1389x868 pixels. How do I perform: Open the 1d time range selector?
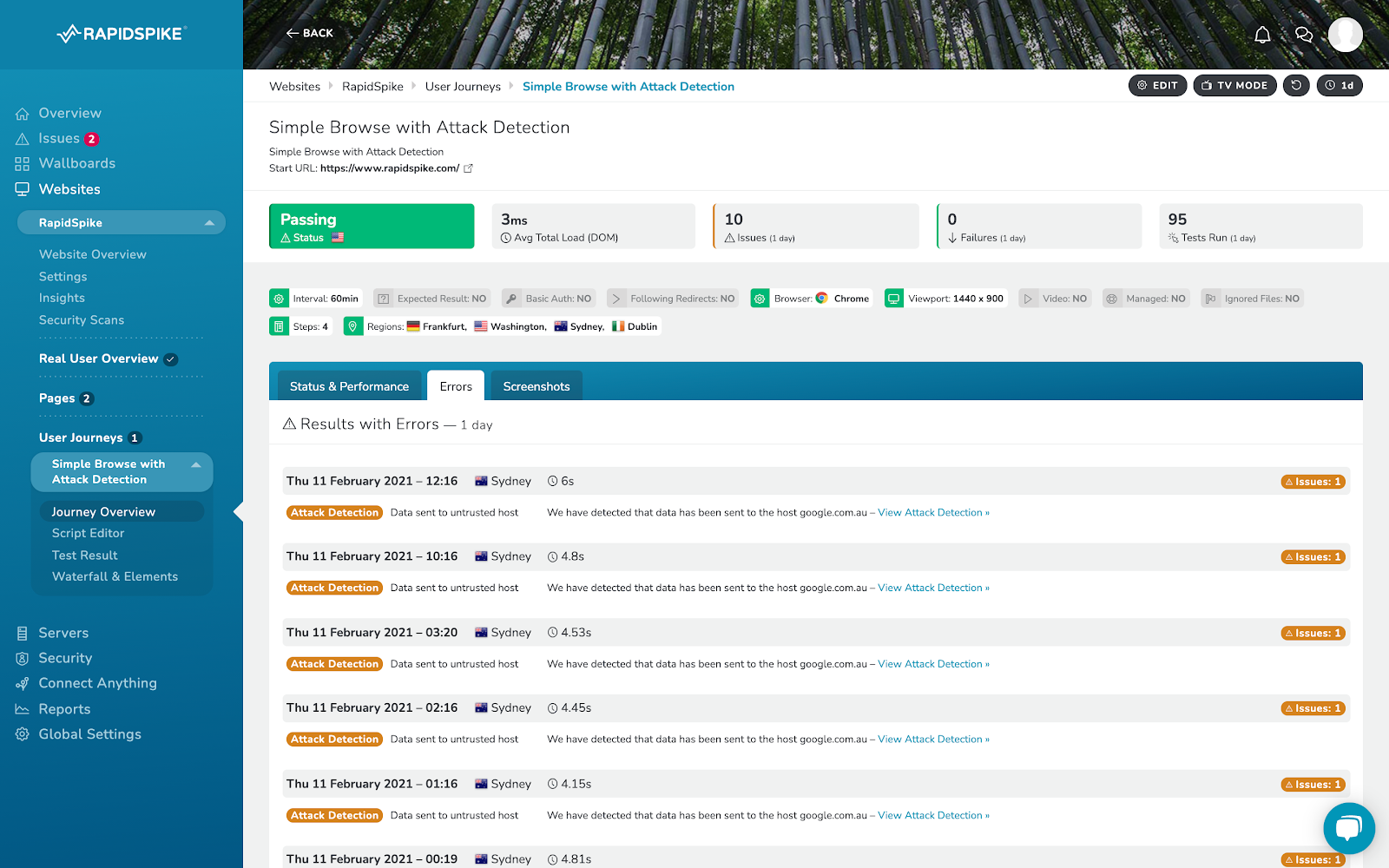pyautogui.click(x=1340, y=85)
